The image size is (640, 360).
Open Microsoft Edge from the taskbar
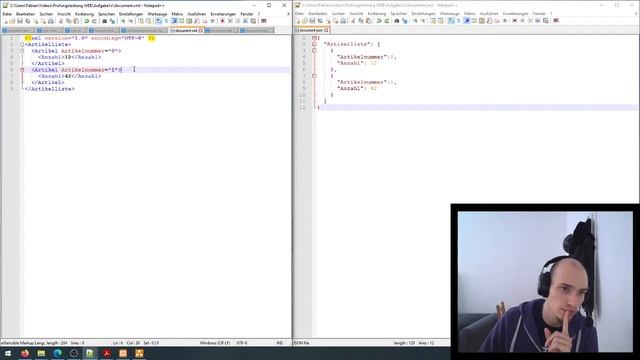57,353
